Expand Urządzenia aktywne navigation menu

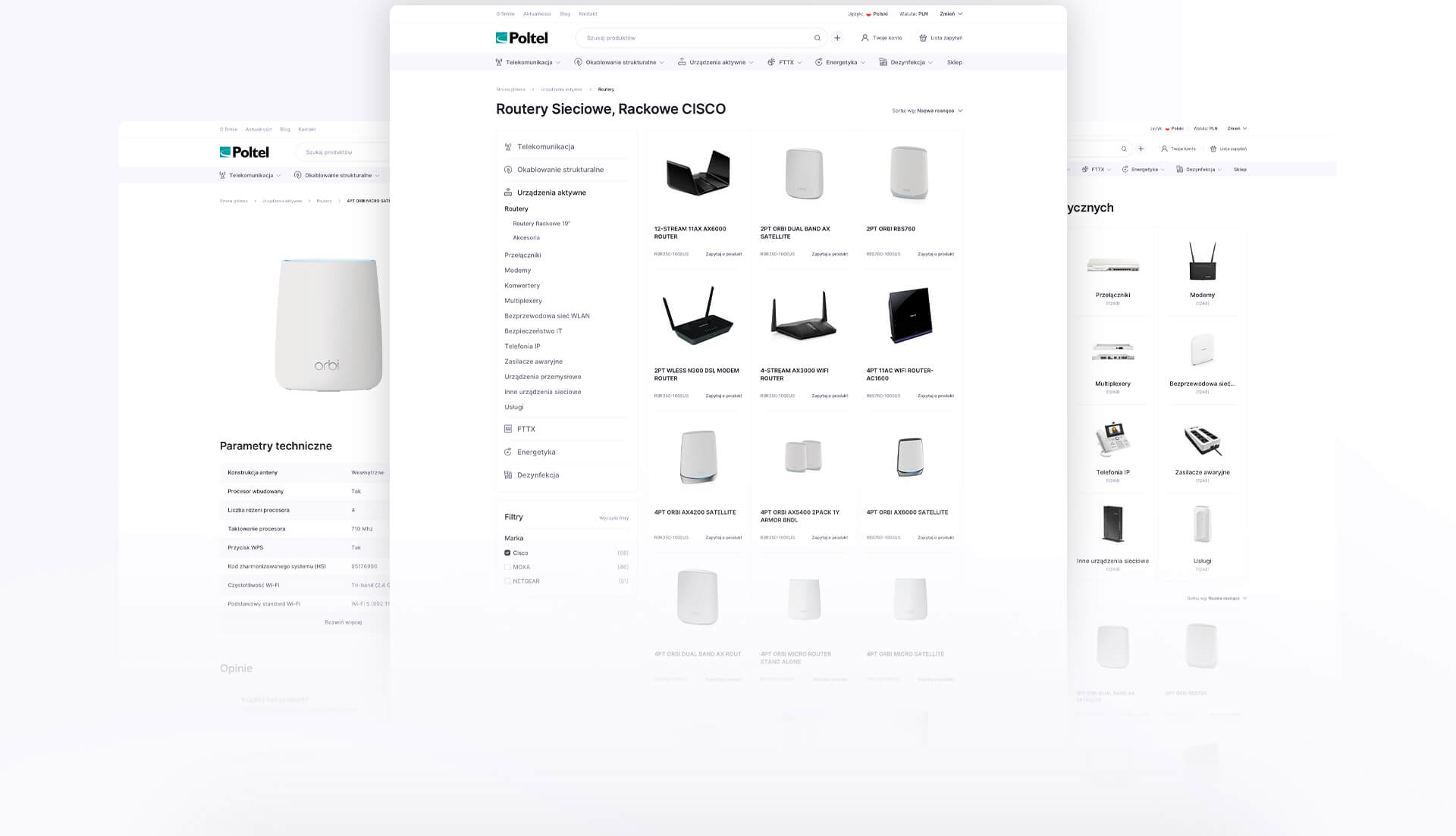(x=716, y=62)
